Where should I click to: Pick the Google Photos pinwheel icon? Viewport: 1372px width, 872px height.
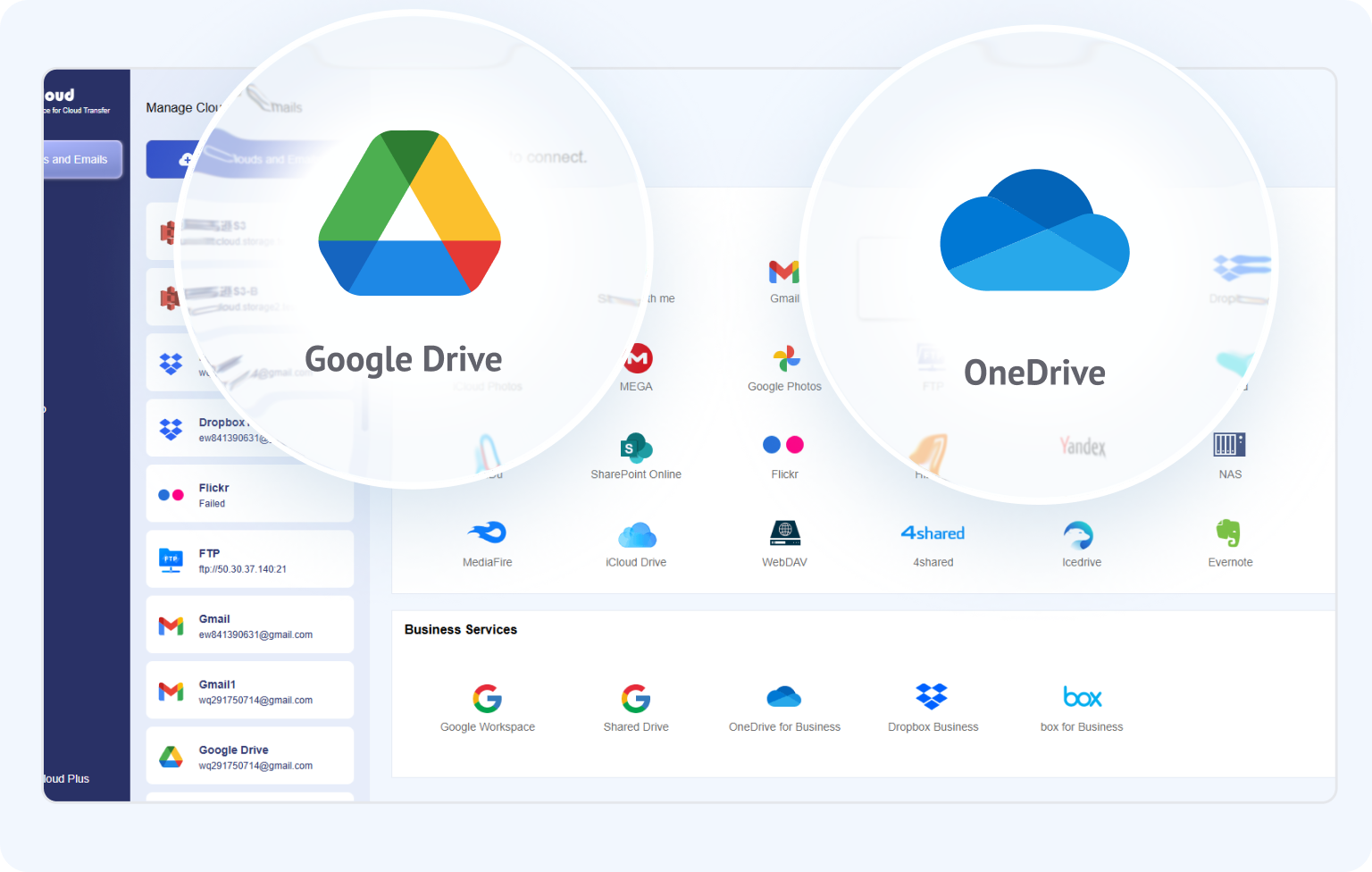click(786, 358)
